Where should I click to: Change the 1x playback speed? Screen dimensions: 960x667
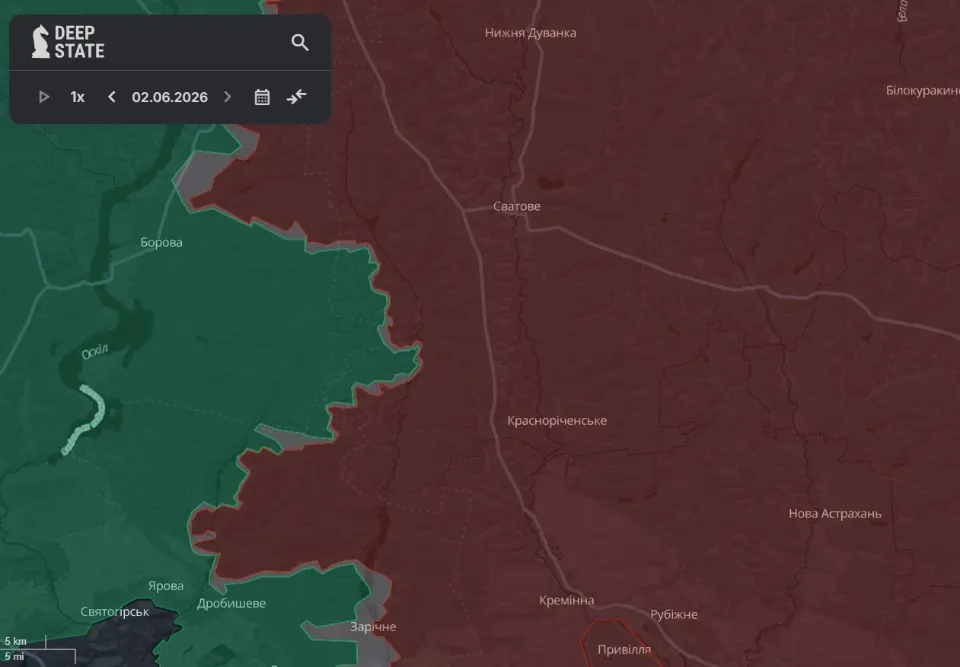point(77,97)
